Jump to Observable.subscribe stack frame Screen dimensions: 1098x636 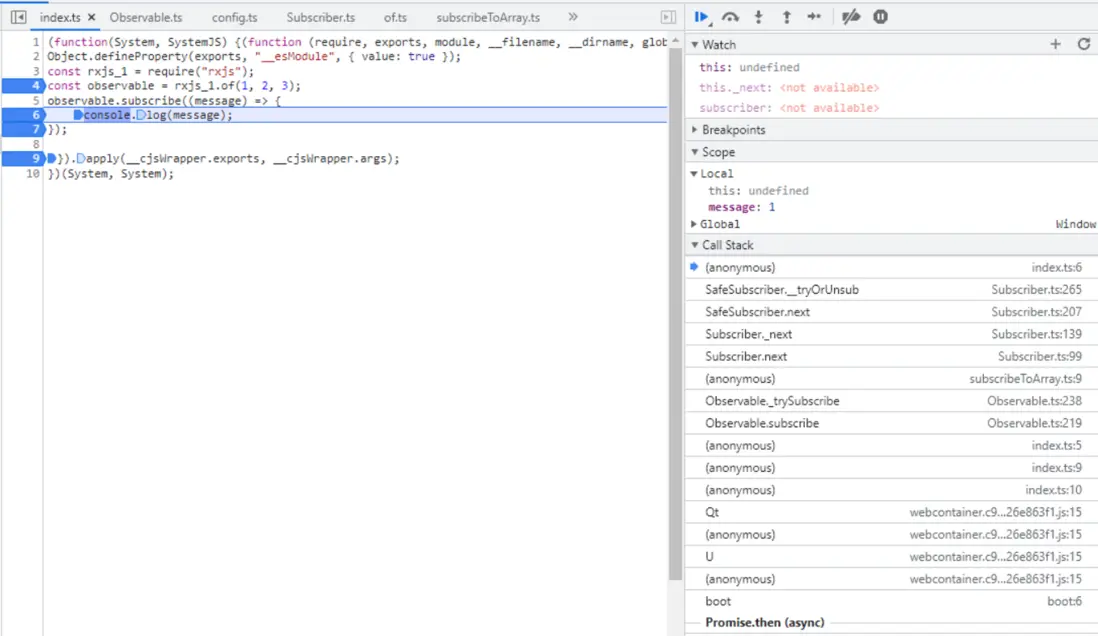point(761,423)
